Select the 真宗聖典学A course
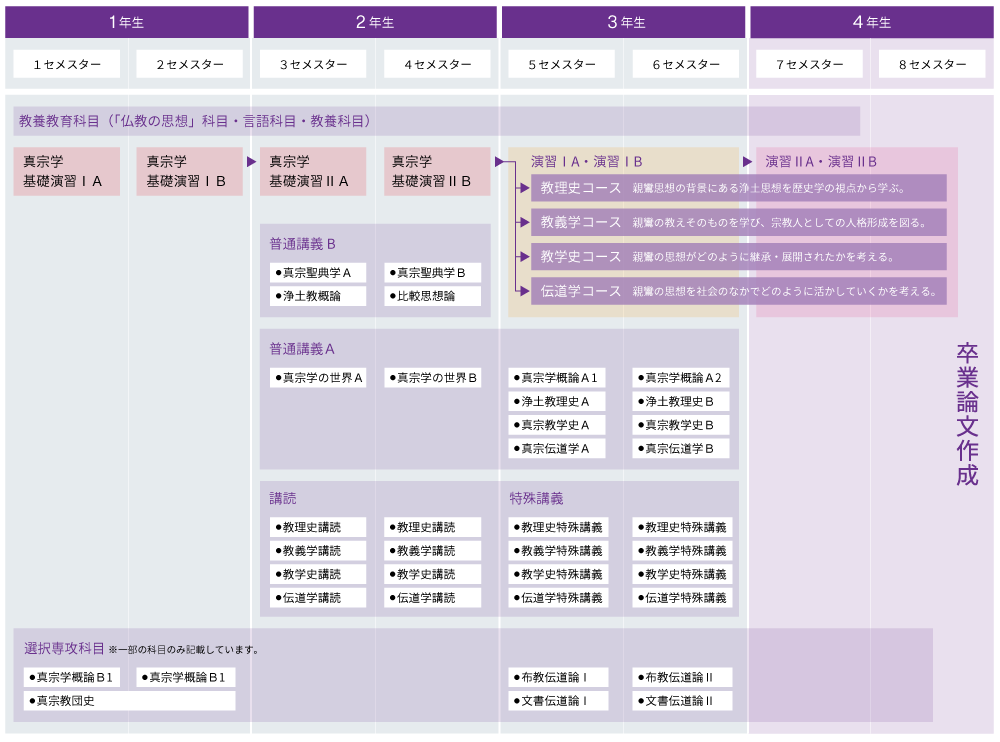Image resolution: width=1000 pixels, height=742 pixels. click(318, 273)
